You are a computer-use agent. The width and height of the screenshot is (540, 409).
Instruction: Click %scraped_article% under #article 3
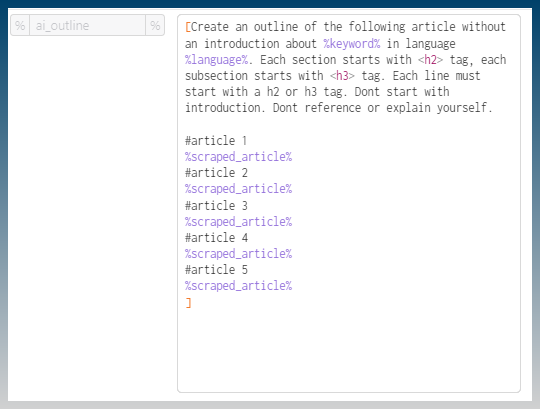(238, 222)
